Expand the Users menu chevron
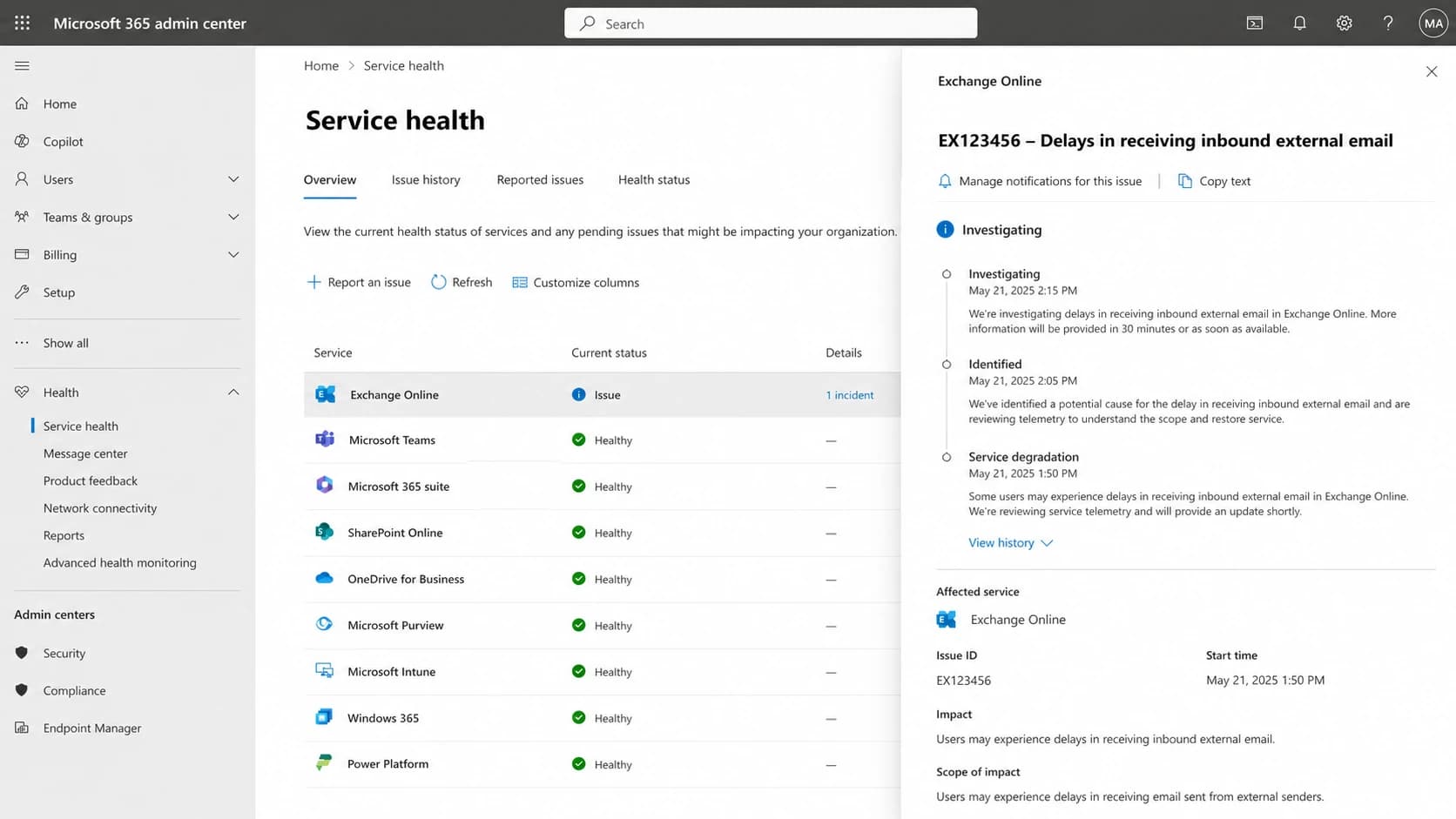Screen dimensions: 1456x819 233,179
